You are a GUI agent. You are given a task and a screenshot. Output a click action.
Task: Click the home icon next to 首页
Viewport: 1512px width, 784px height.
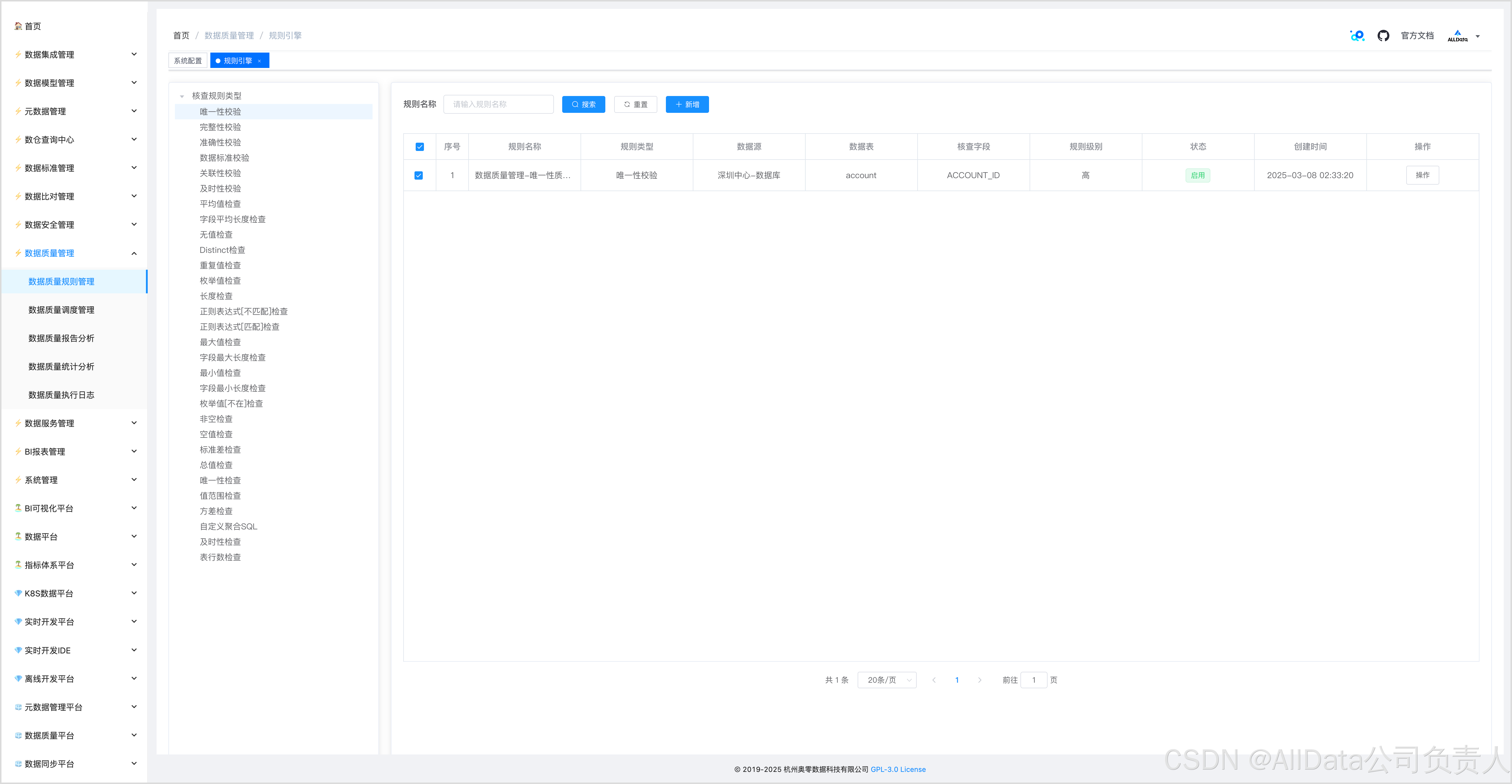click(x=18, y=26)
